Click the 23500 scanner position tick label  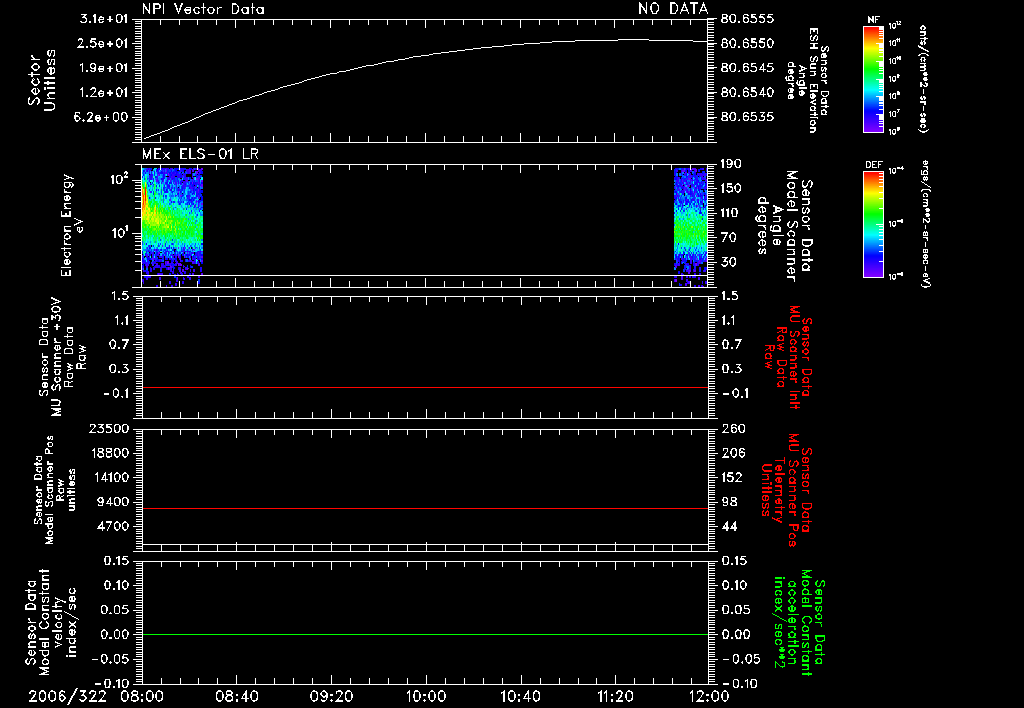tap(108, 428)
